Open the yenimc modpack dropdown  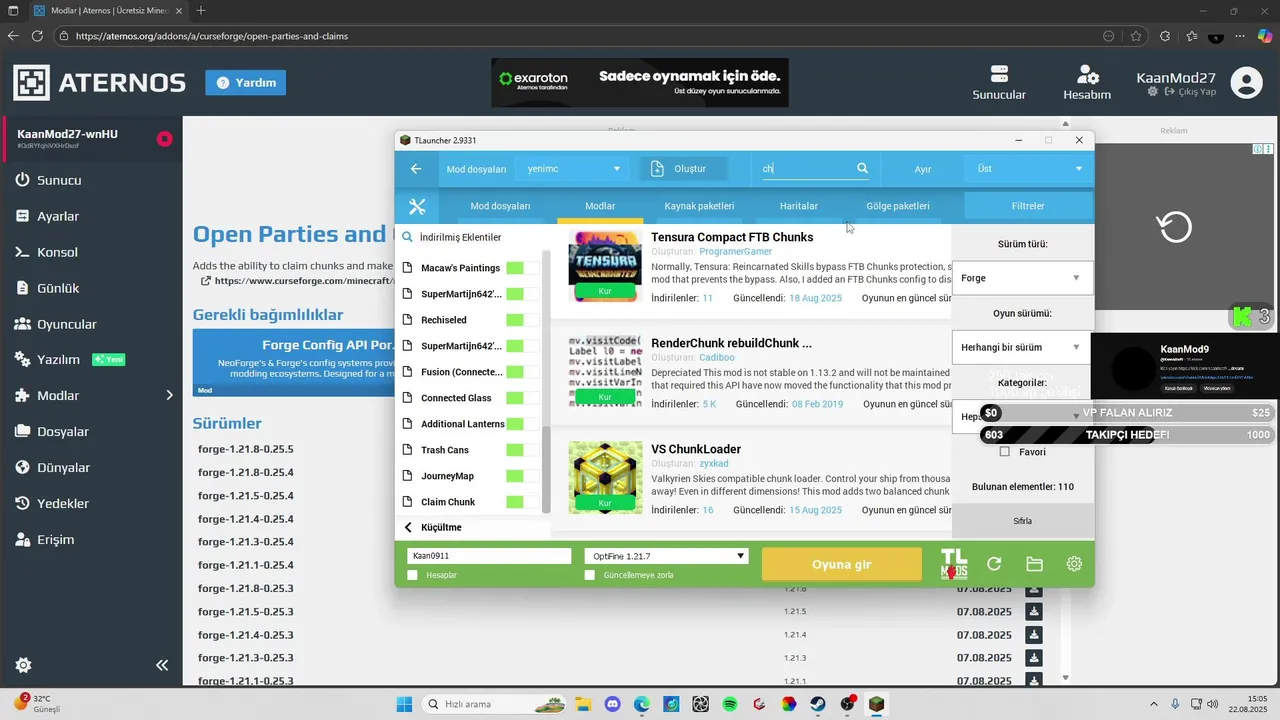click(573, 169)
